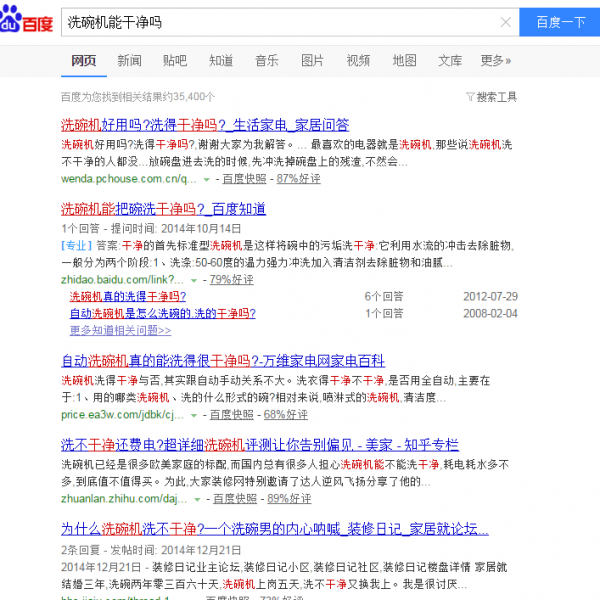
Task: Go to the 地图 tab
Action: [x=404, y=60]
